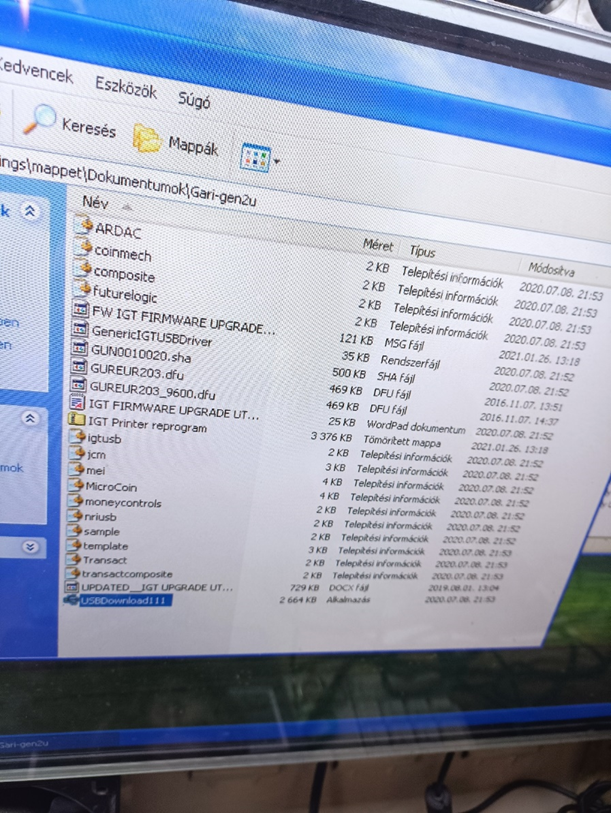This screenshot has height=813, width=611.
Task: Open the Eszközök menu
Action: (x=126, y=87)
